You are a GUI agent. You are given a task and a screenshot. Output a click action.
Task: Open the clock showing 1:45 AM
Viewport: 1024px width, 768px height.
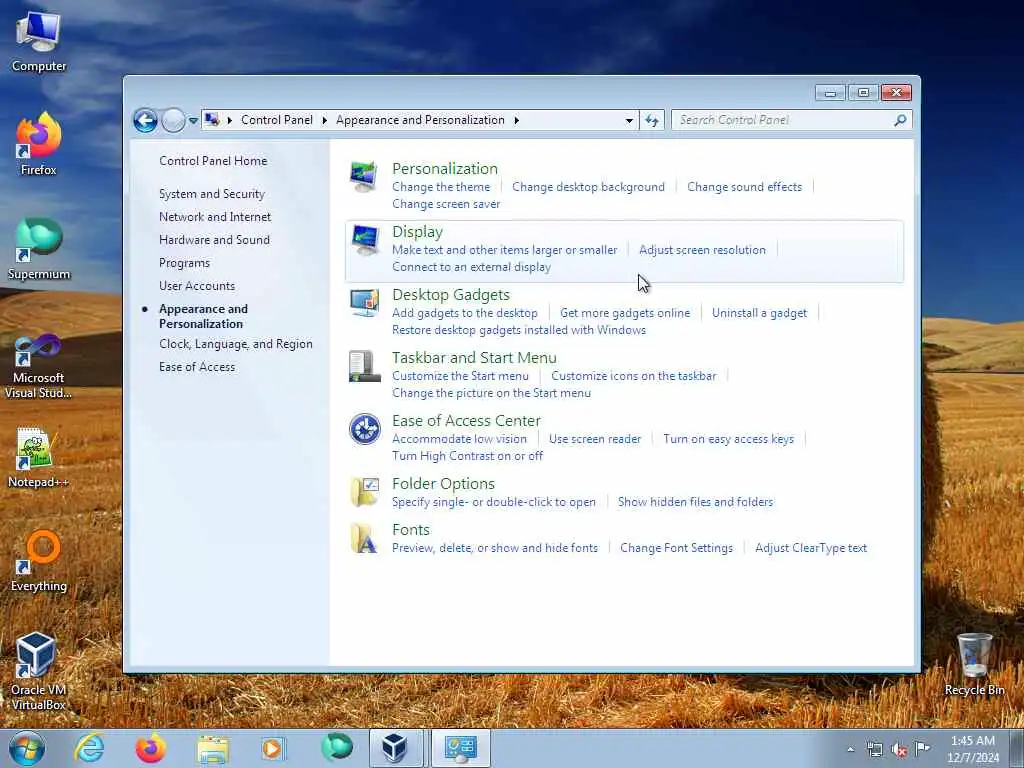(x=973, y=749)
